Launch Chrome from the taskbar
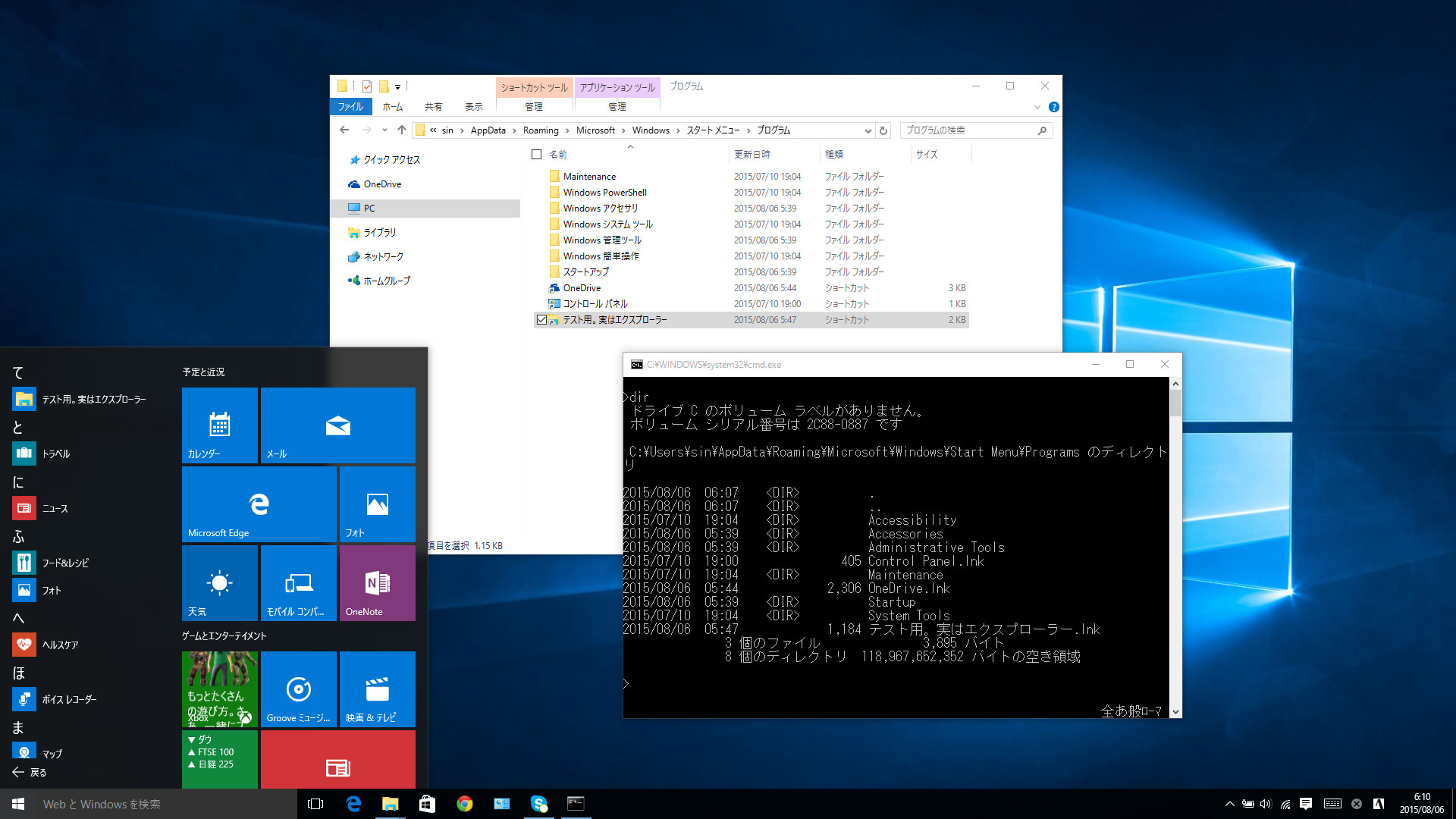 coord(464,804)
